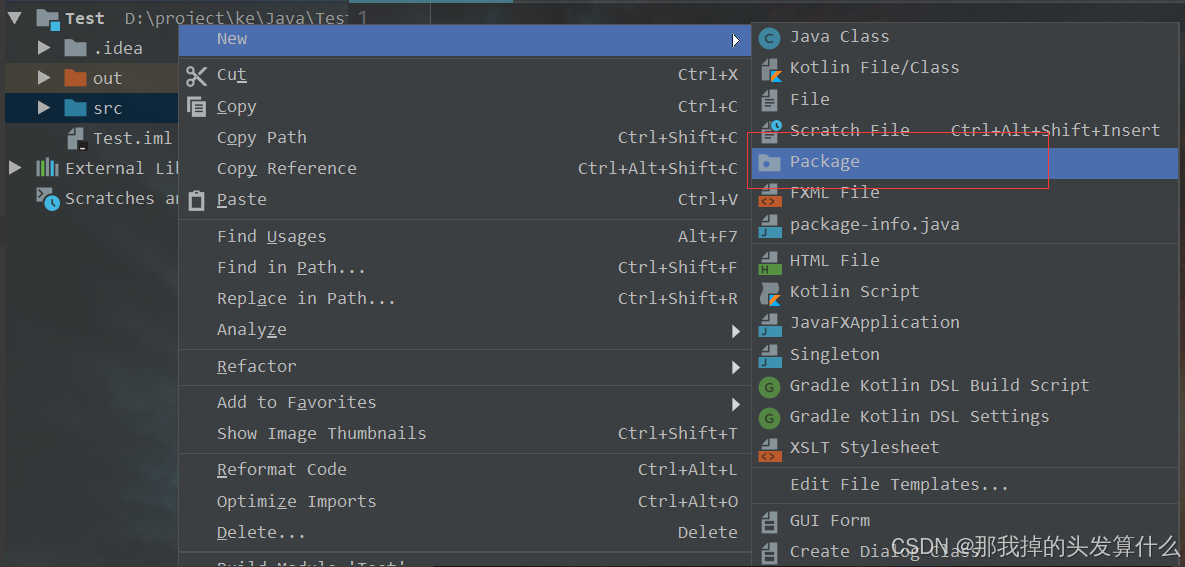Viewport: 1185px width, 567px height.
Task: Click the External Libraries icon
Action: click(x=48, y=168)
